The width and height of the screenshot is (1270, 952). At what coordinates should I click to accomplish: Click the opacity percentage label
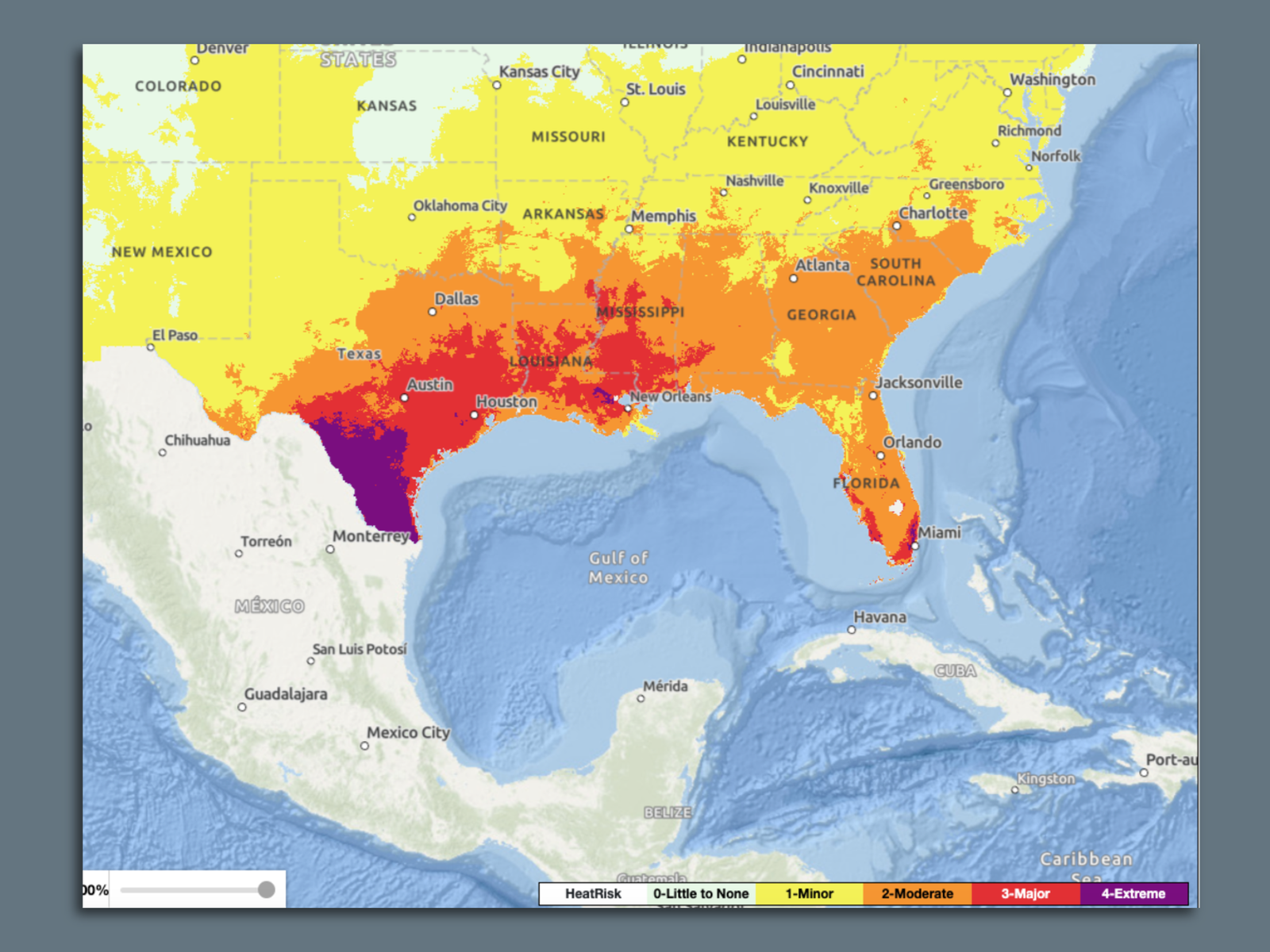(95, 890)
